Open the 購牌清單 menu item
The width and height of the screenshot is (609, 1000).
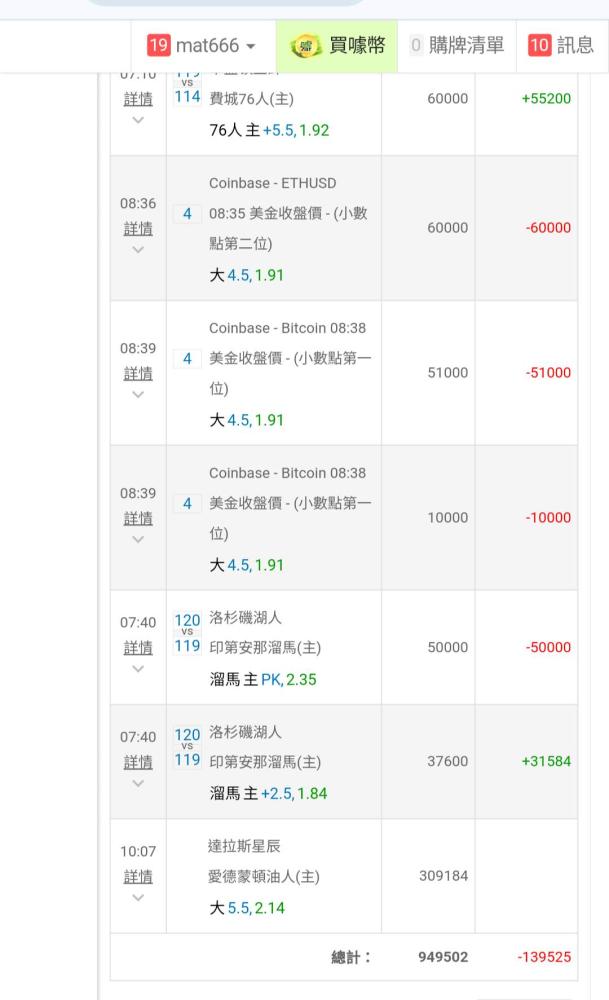point(466,45)
